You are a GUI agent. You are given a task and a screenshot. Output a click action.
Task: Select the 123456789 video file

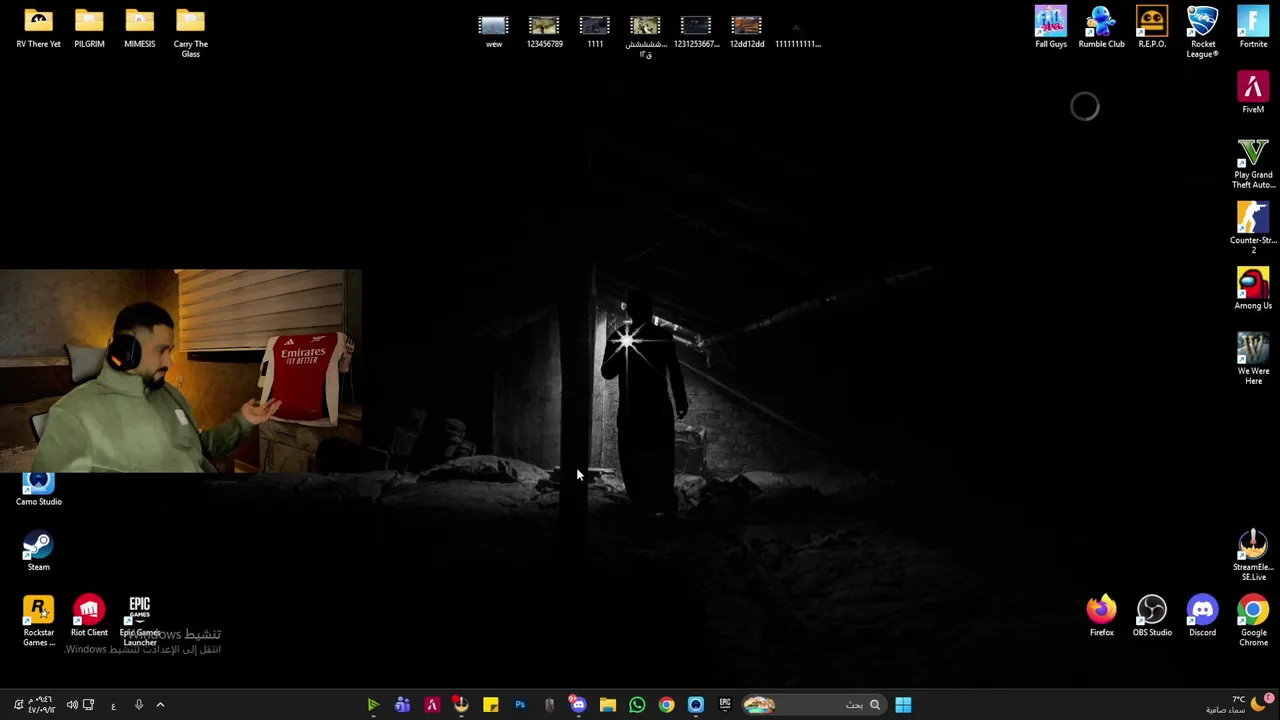[545, 31]
